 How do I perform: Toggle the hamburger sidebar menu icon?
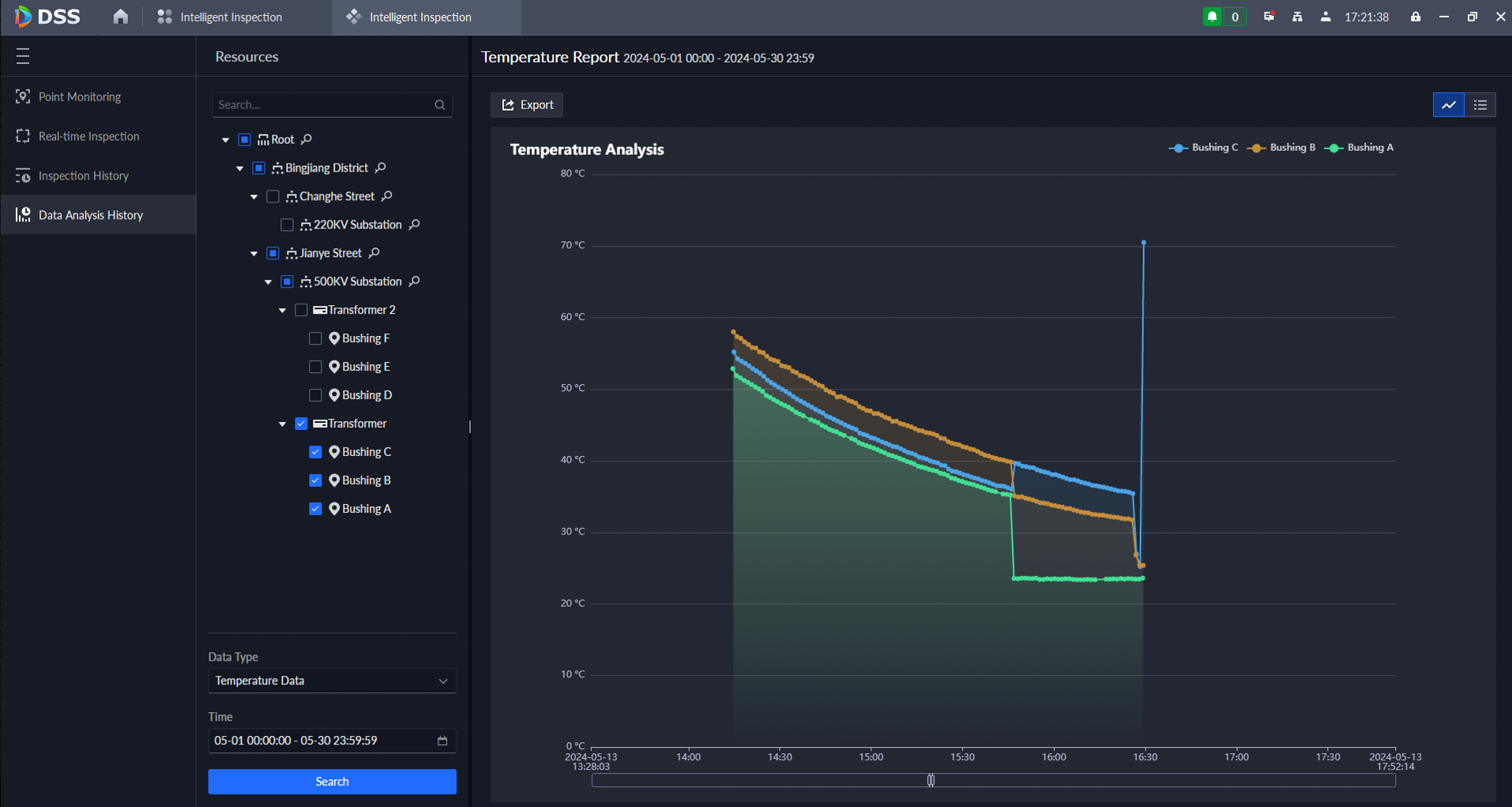click(23, 56)
